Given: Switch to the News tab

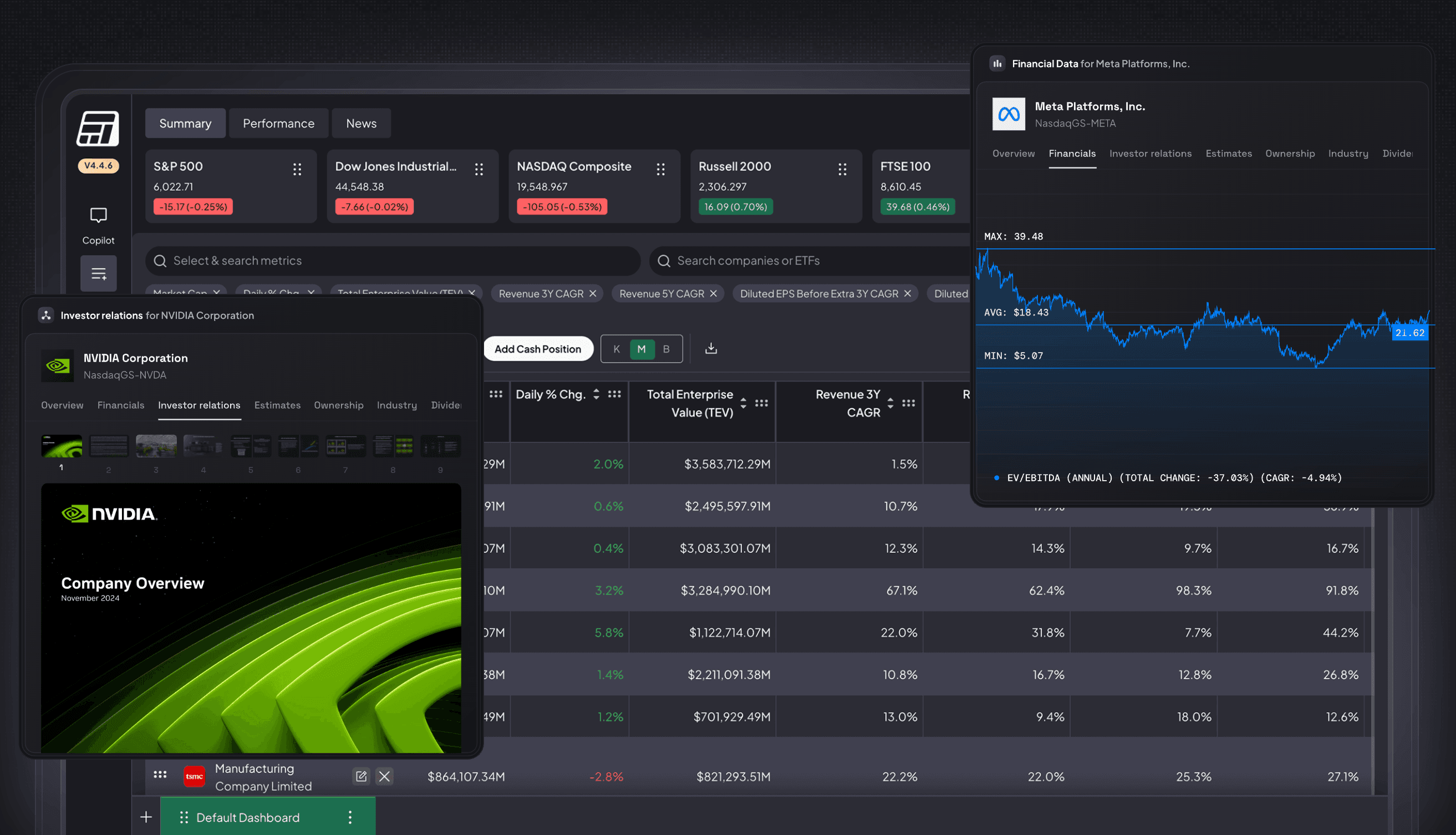Looking at the screenshot, I should (x=361, y=123).
